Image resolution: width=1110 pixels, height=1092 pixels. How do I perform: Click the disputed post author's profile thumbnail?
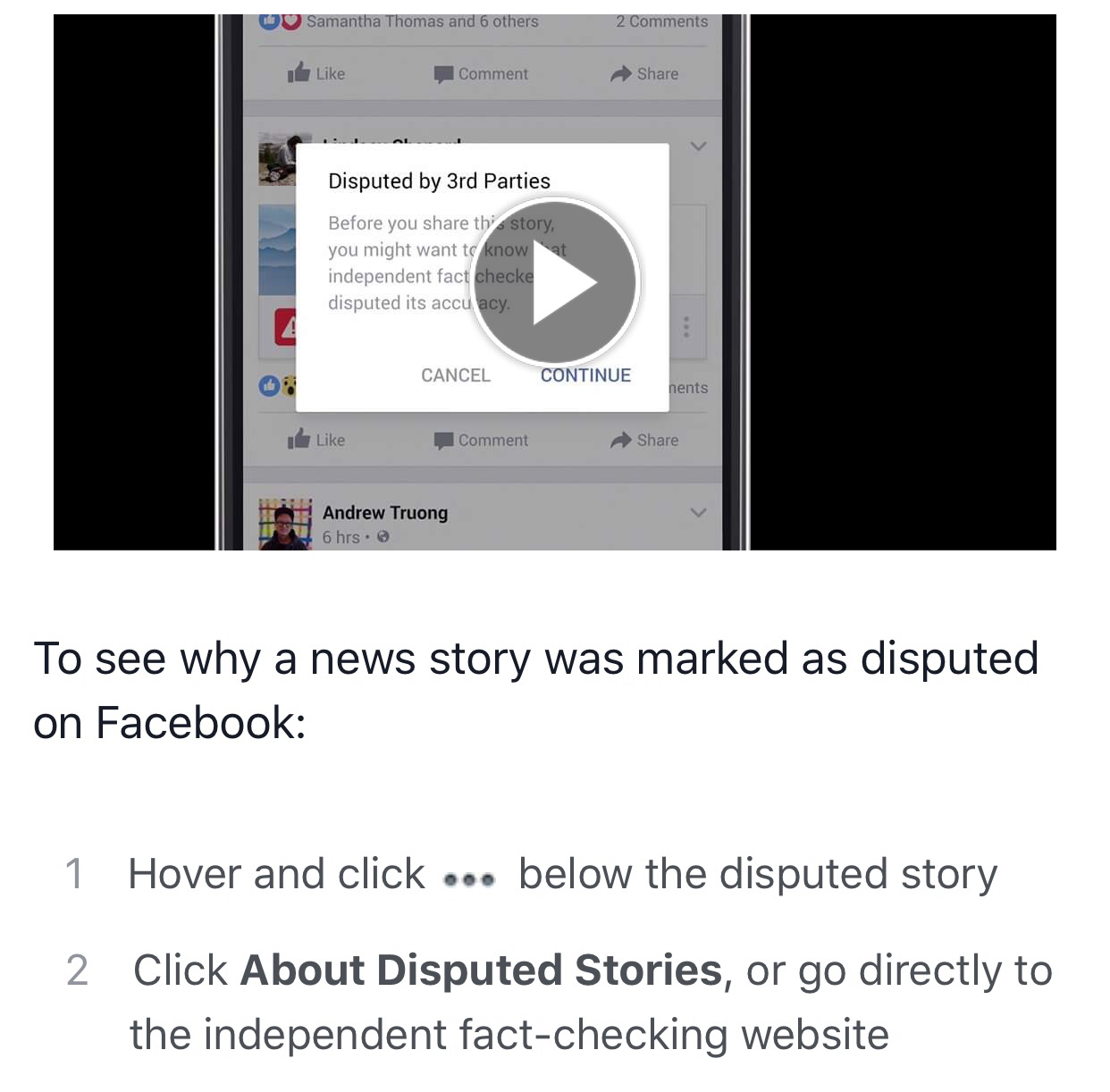[x=277, y=160]
